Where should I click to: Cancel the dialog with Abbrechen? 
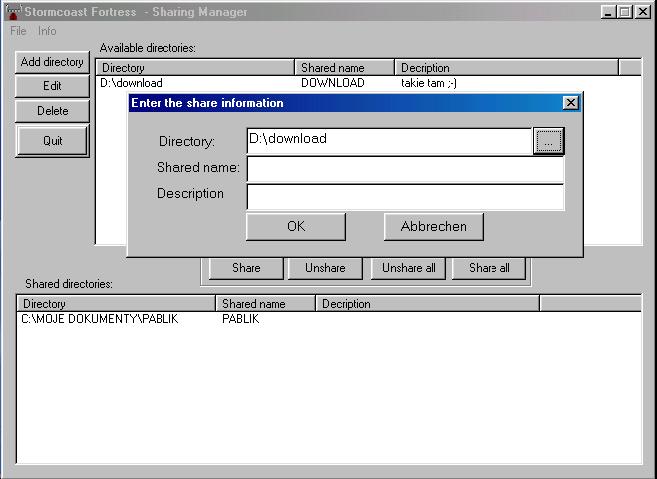[x=433, y=226]
